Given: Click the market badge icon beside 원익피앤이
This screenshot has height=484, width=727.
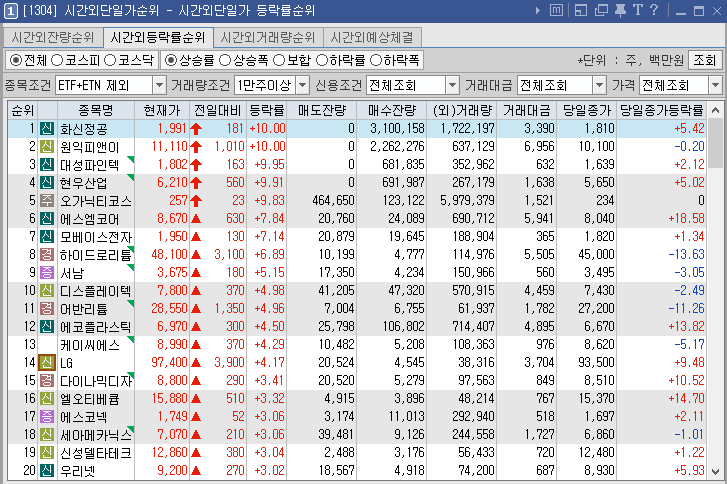Looking at the screenshot, I should pyautogui.click(x=47, y=146).
